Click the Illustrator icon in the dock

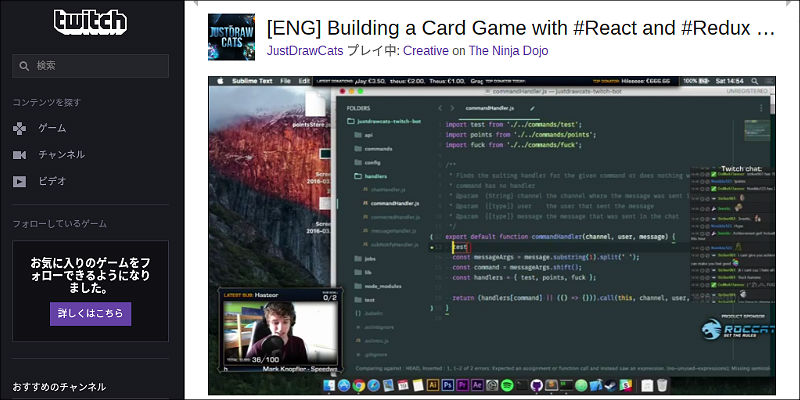(433, 385)
